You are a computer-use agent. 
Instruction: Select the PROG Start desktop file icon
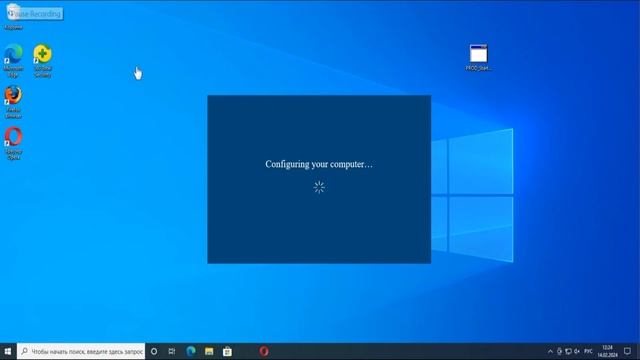(x=478, y=57)
